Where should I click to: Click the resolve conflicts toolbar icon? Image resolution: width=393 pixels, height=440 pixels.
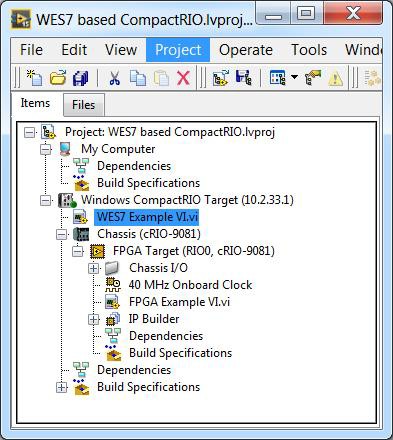coord(313,78)
